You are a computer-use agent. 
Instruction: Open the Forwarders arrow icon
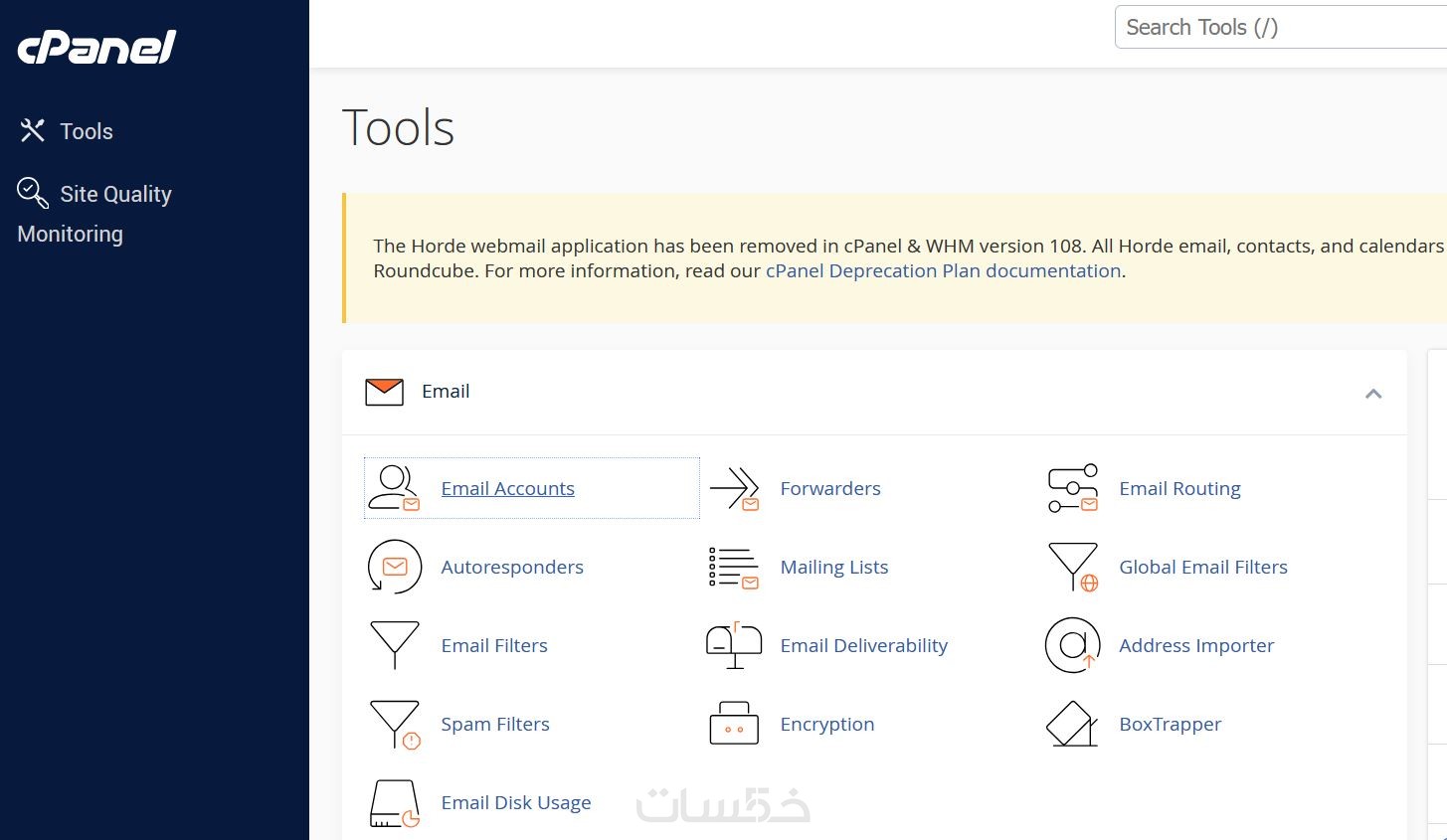tap(735, 488)
